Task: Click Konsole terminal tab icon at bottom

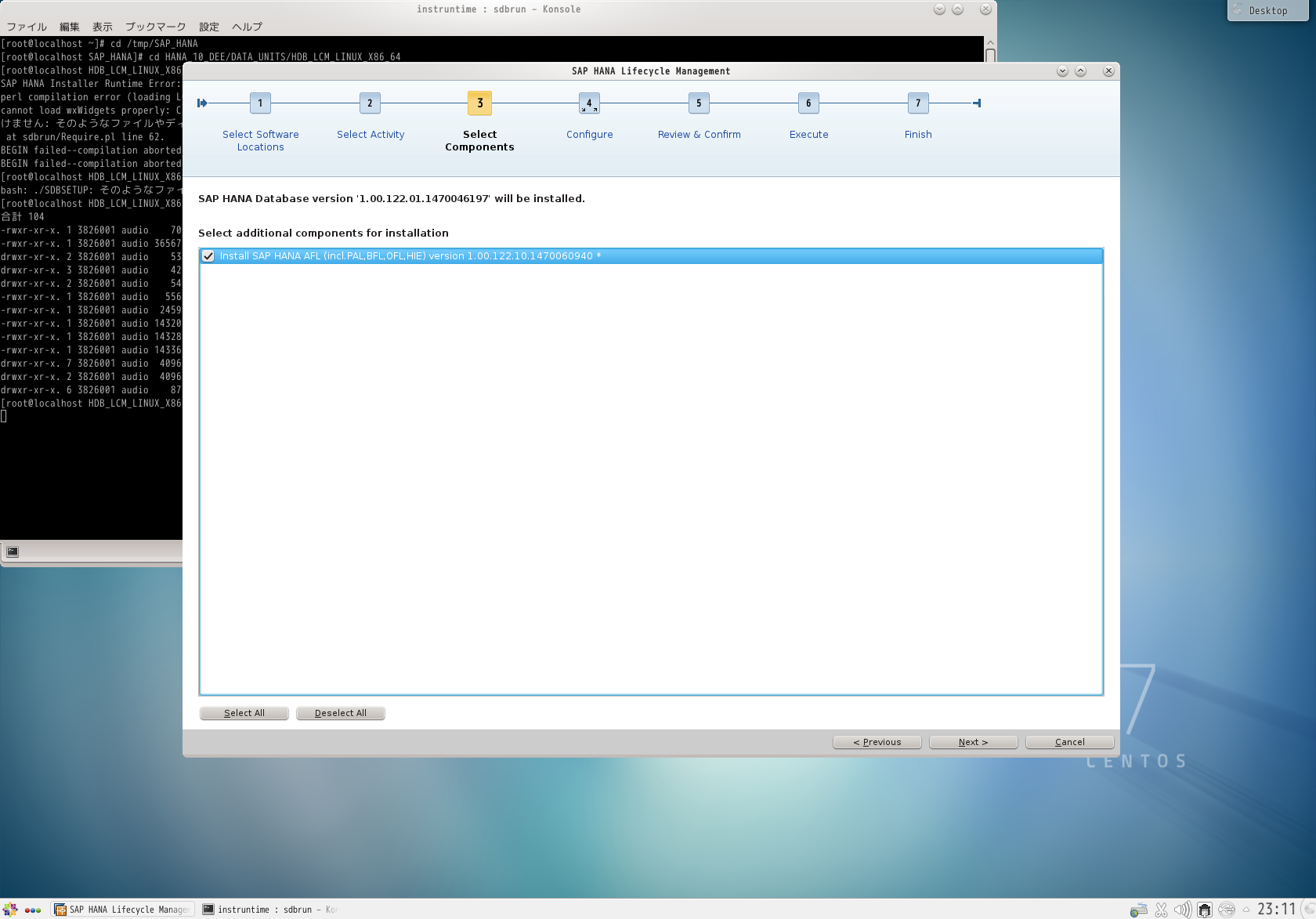Action: click(13, 552)
